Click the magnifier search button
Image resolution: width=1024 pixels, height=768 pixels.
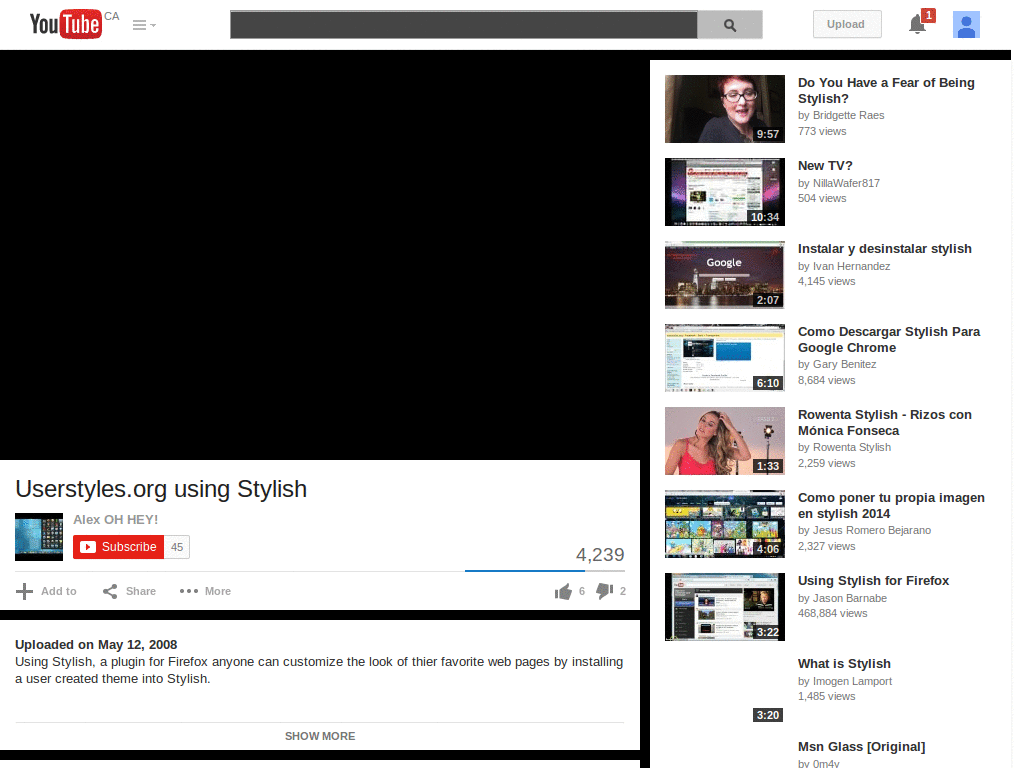pos(729,25)
